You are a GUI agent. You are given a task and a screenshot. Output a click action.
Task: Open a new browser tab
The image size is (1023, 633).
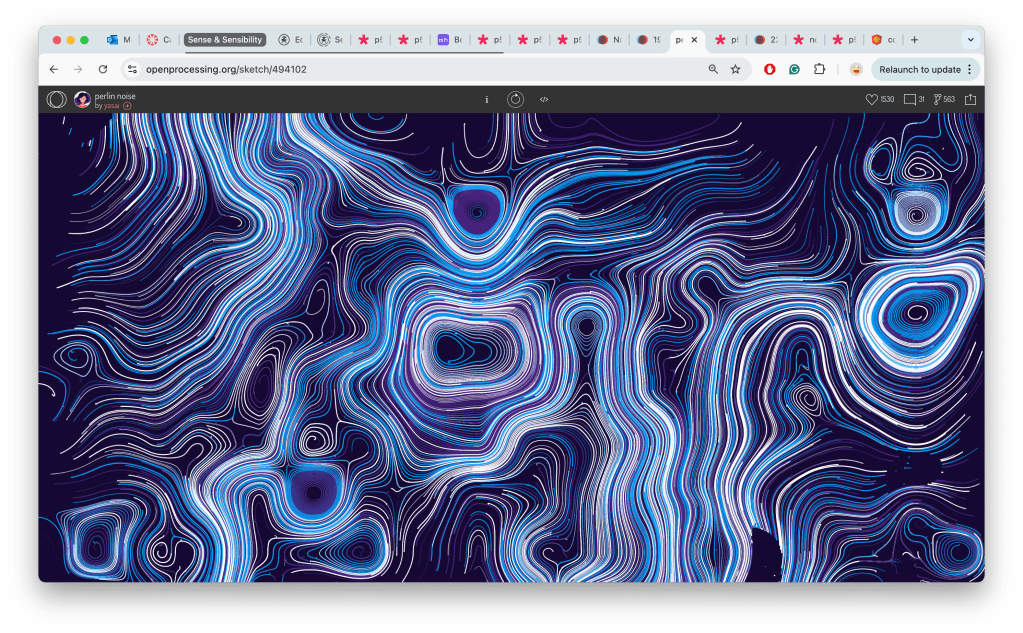tap(914, 40)
